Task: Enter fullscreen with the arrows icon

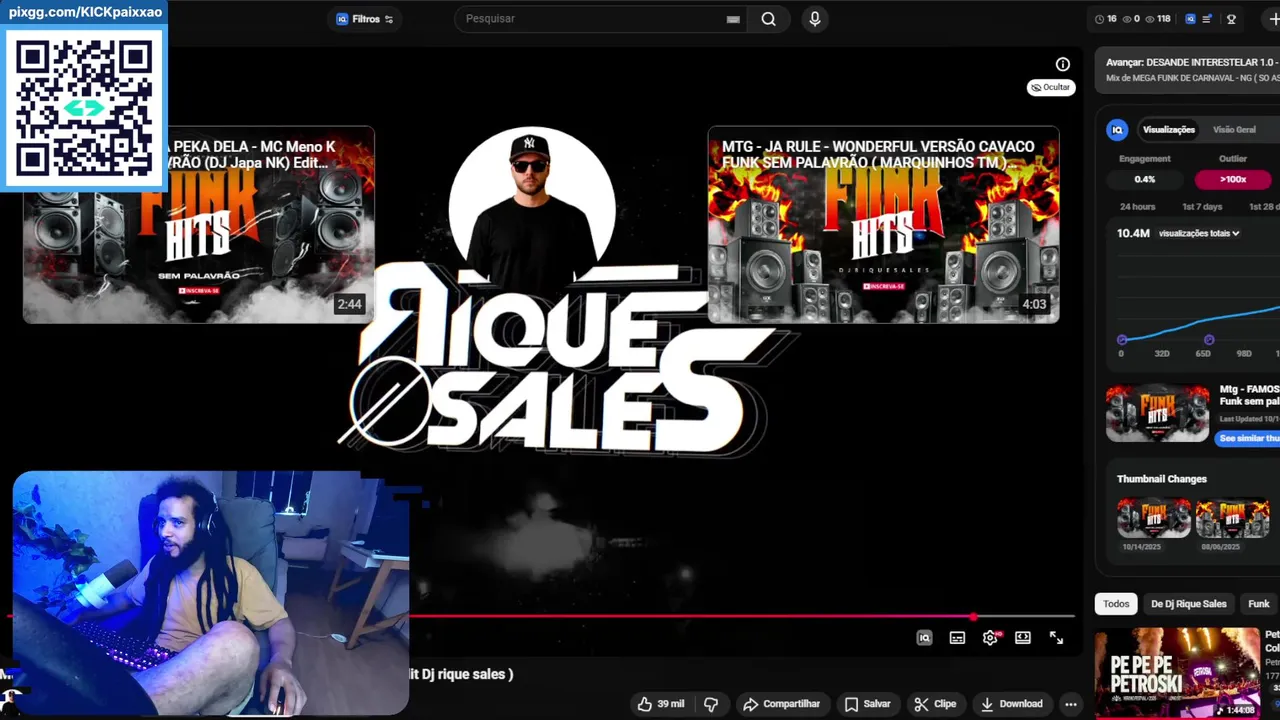Action: (1056, 638)
